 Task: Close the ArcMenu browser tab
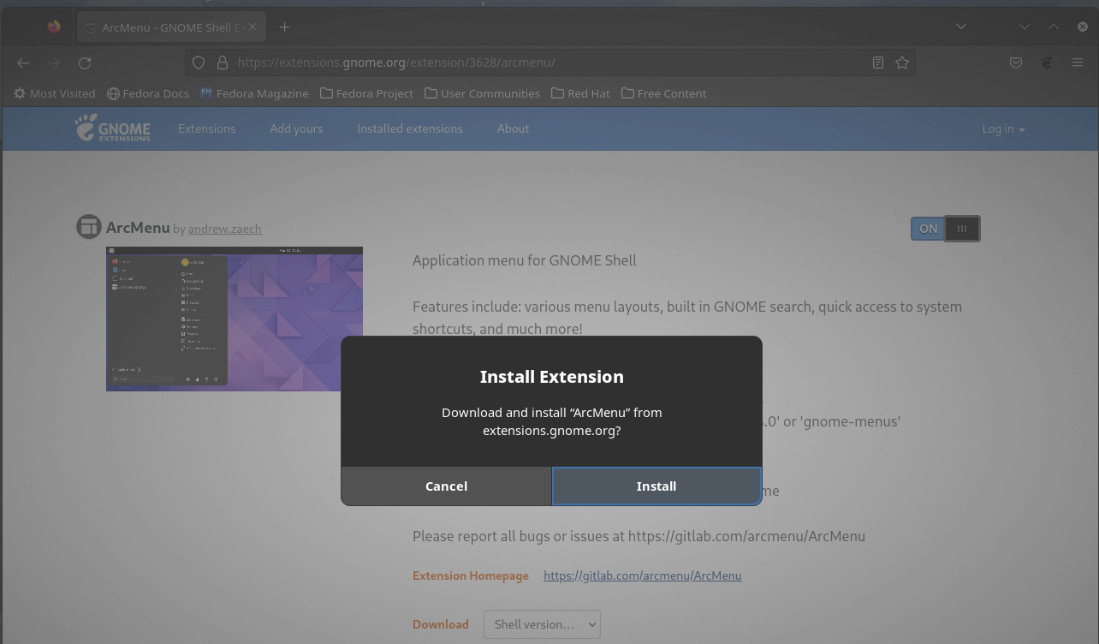tap(252, 27)
